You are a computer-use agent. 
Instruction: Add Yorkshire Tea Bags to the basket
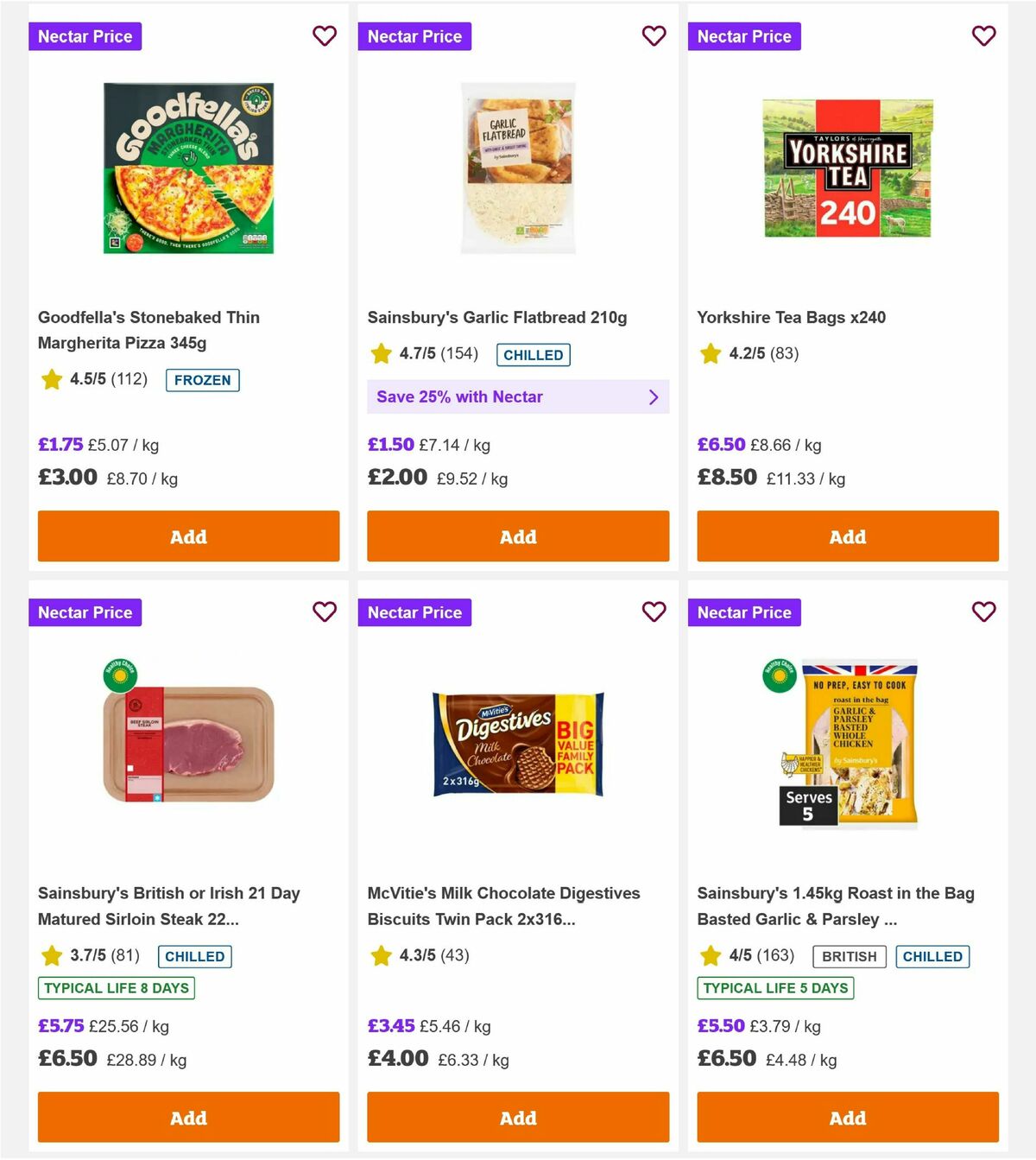tap(847, 536)
